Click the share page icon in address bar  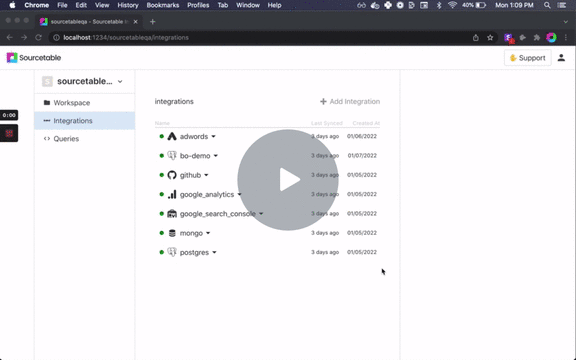coord(476,37)
